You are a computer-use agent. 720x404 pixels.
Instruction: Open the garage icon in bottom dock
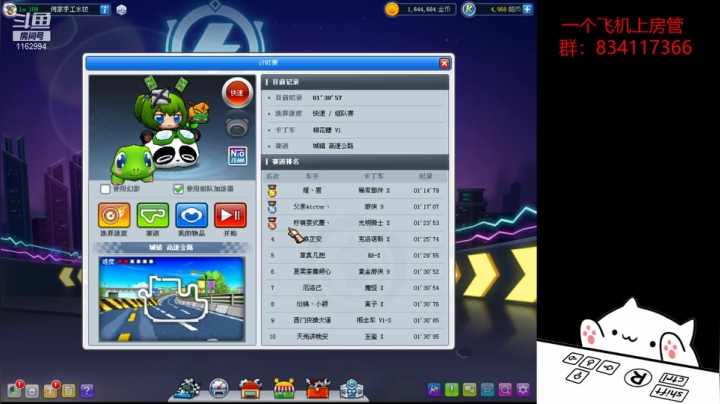coord(250,388)
